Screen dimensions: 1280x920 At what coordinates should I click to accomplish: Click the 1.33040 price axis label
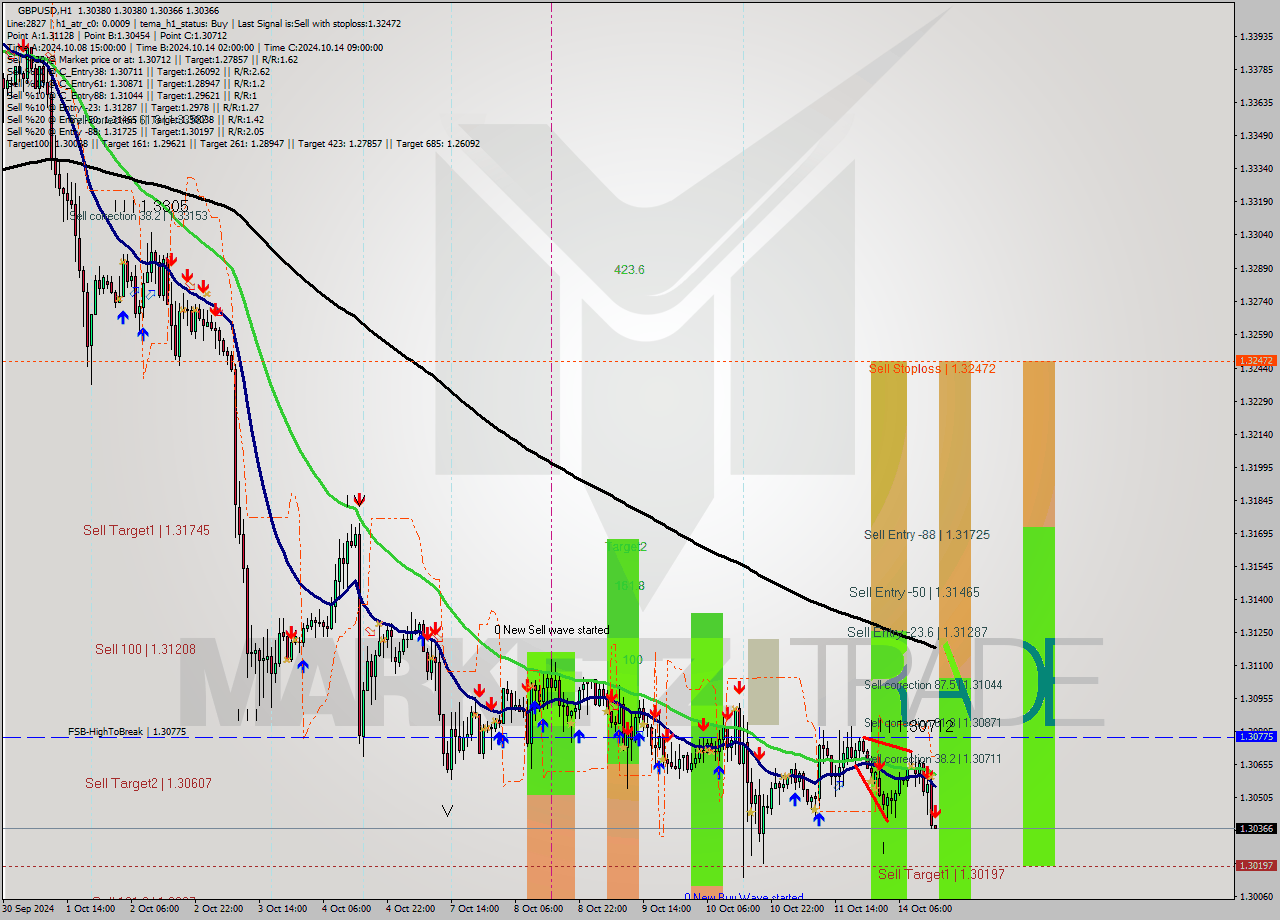1256,235
